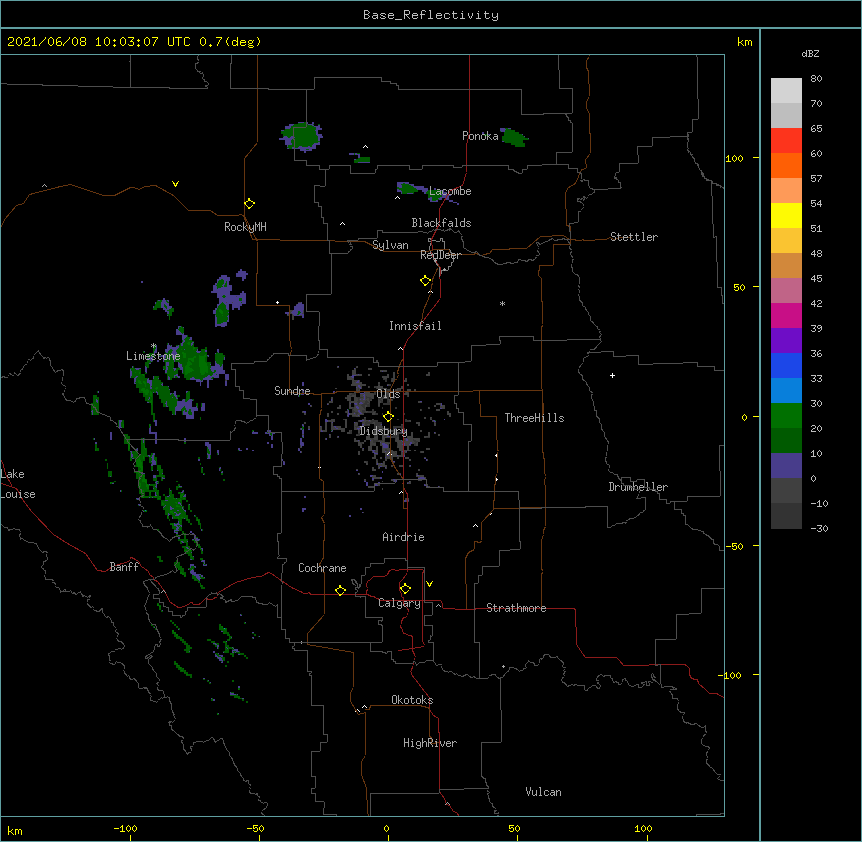Click the red 65 dBZ legend swatch
This screenshot has width=862, height=842.
click(x=786, y=141)
